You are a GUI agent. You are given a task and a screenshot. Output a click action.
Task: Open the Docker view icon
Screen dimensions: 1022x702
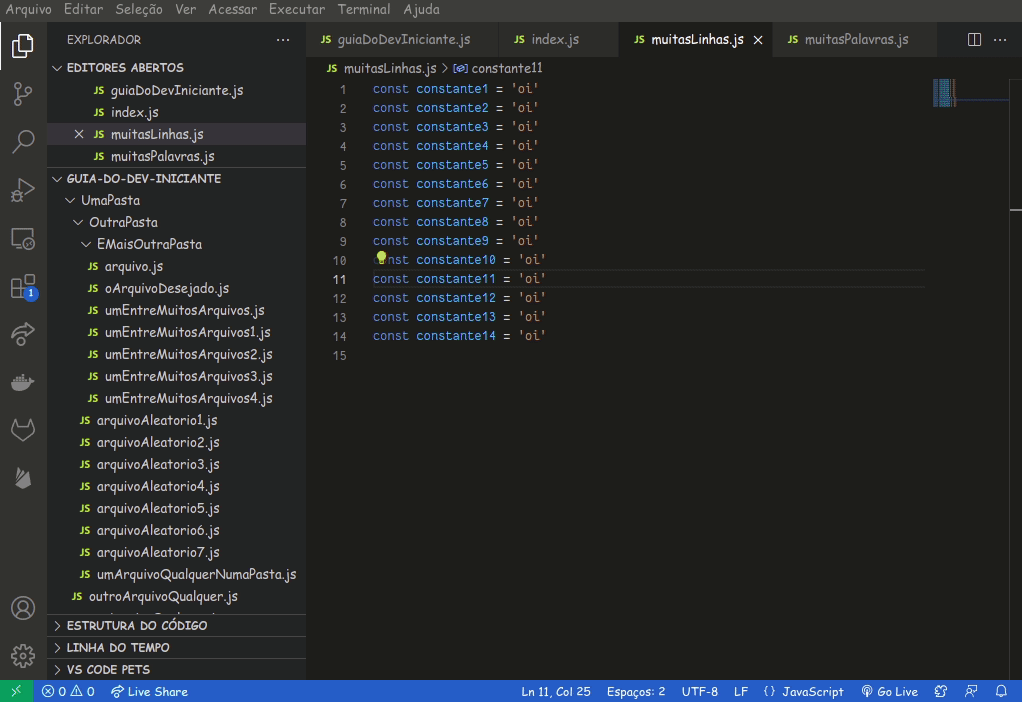pyautogui.click(x=23, y=382)
